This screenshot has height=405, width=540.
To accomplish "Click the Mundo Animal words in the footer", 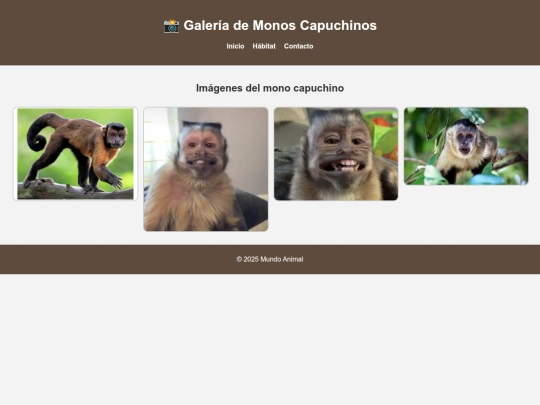I will pyautogui.click(x=282, y=259).
